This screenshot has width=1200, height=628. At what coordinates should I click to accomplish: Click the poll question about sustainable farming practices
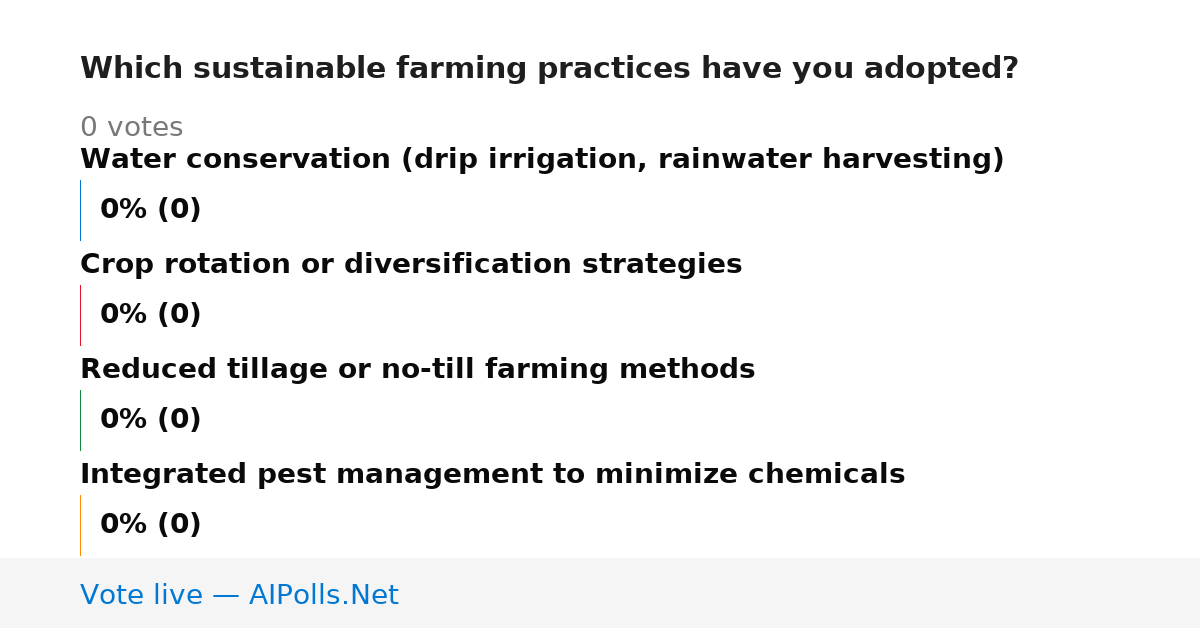pyautogui.click(x=549, y=69)
